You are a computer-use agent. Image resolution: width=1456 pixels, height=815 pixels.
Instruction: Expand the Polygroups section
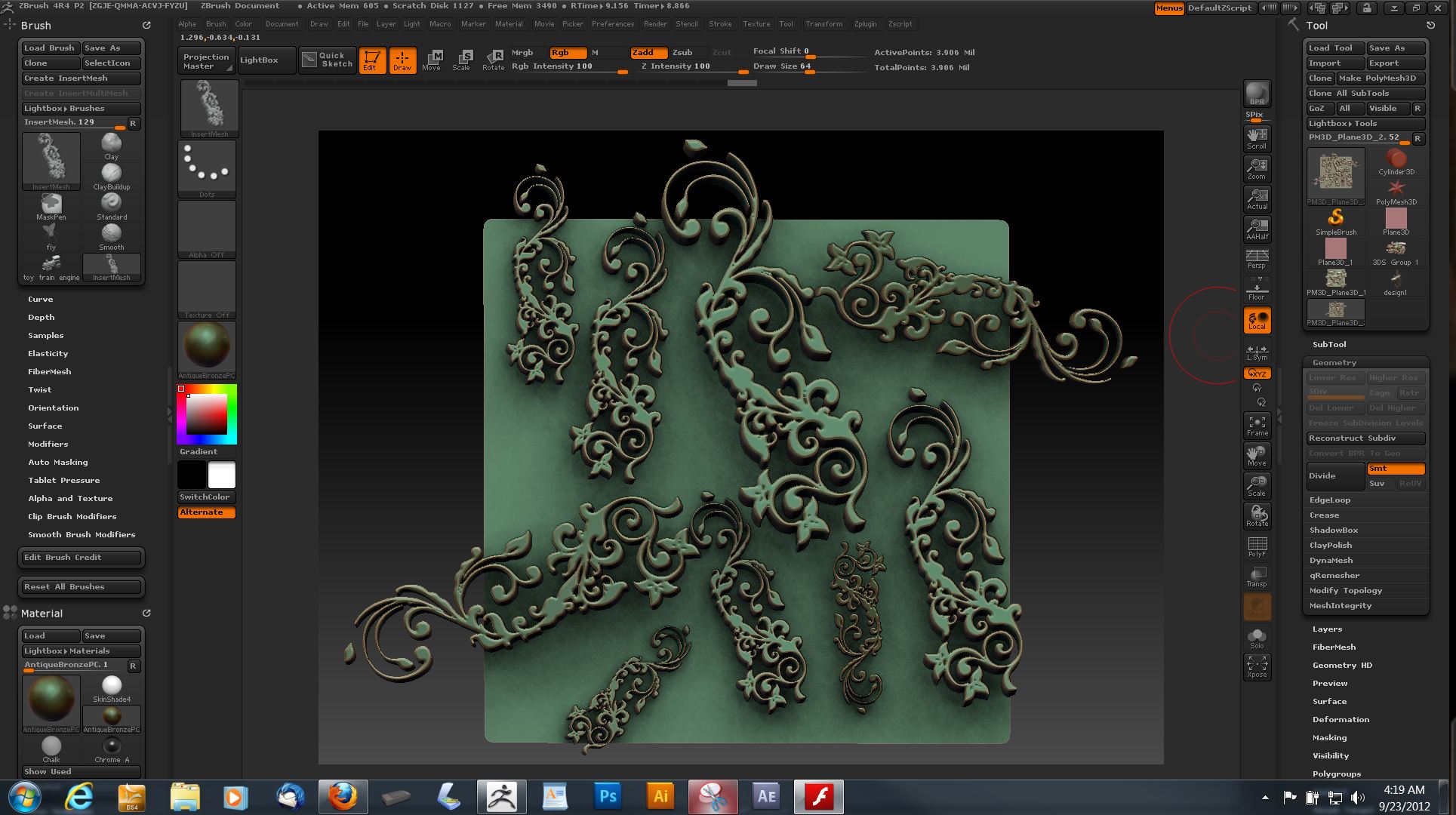point(1337,774)
